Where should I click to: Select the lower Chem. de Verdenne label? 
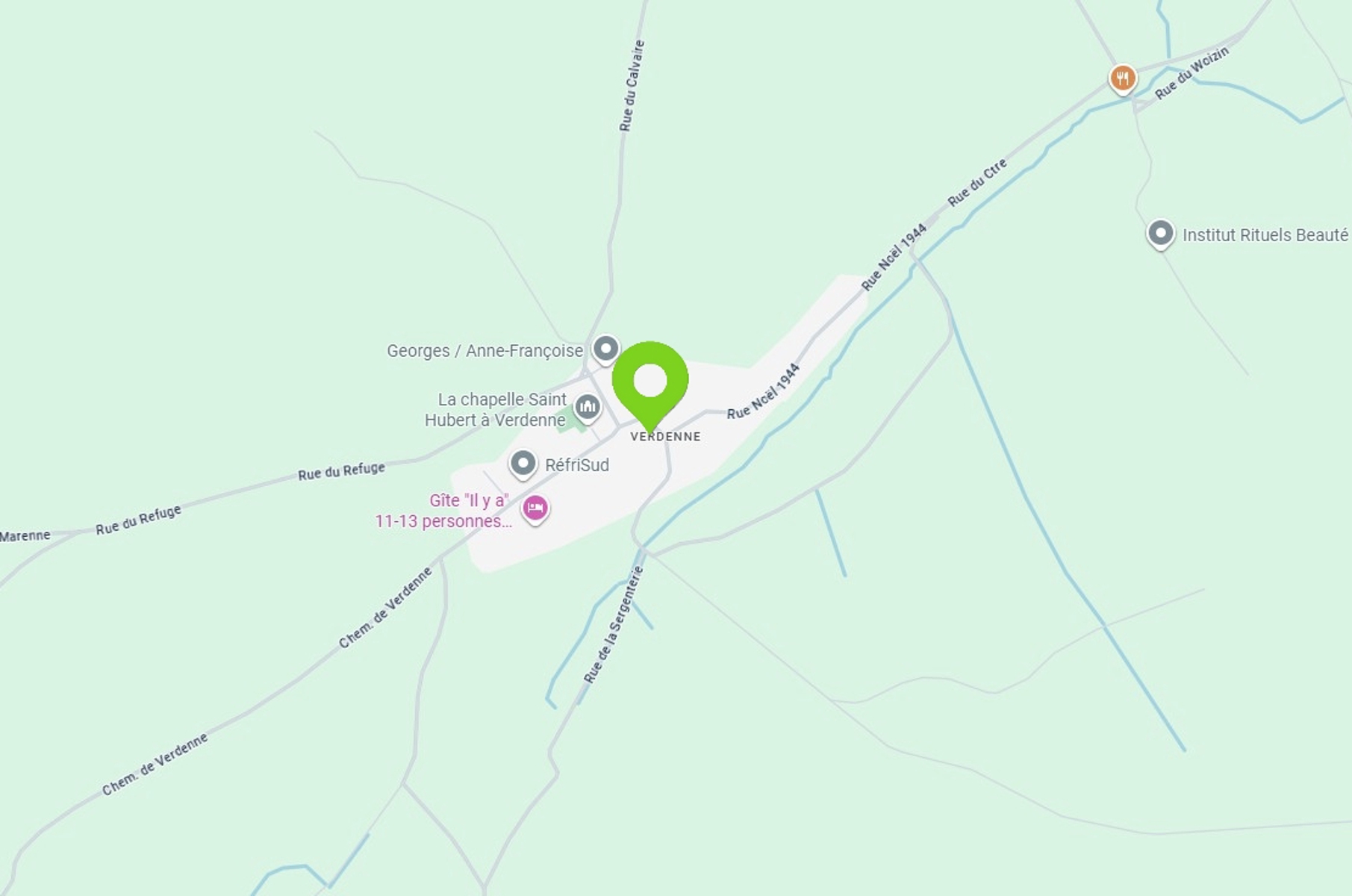click(x=155, y=765)
